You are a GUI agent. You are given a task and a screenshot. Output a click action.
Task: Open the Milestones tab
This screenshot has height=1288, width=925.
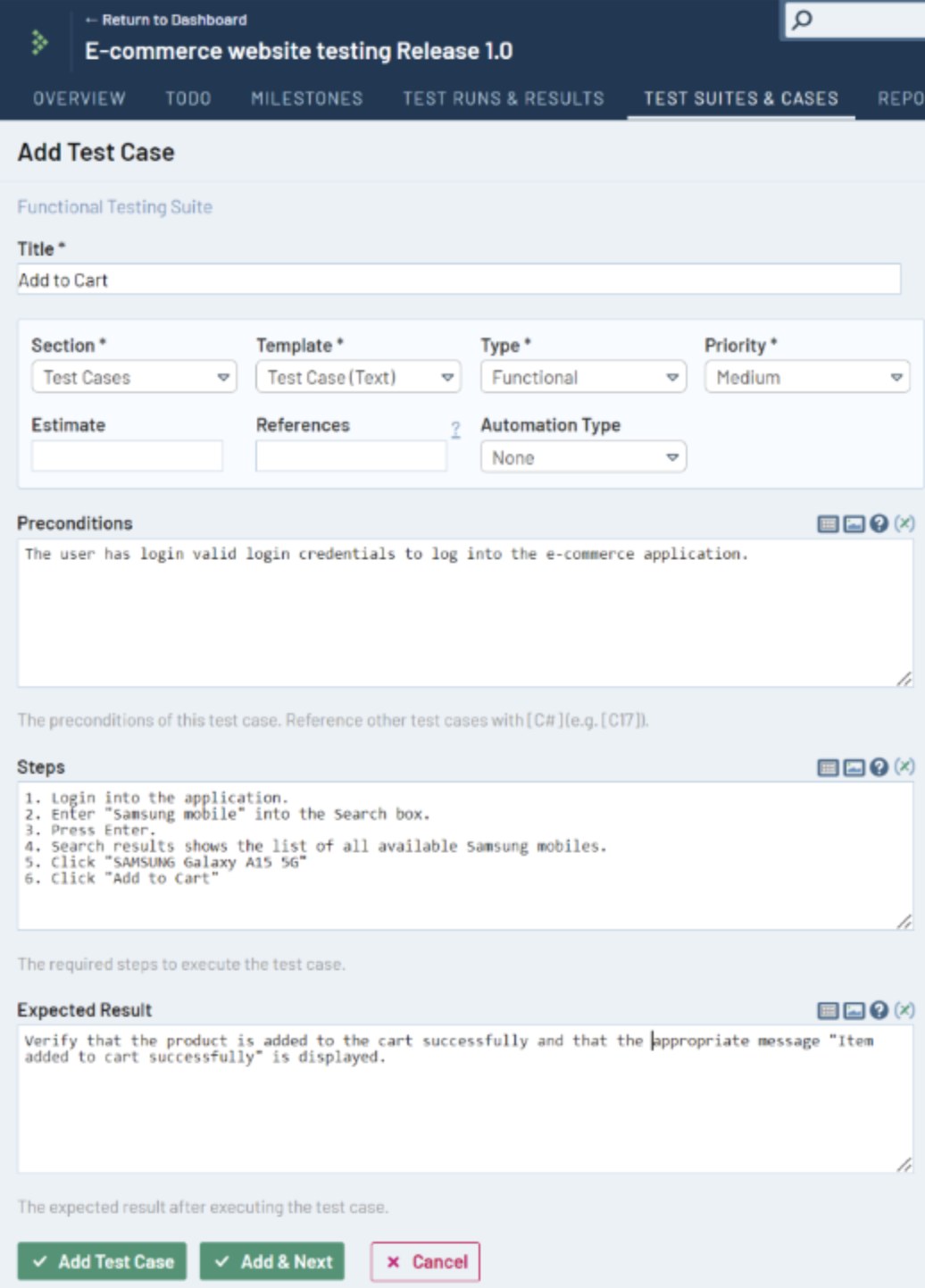click(306, 98)
